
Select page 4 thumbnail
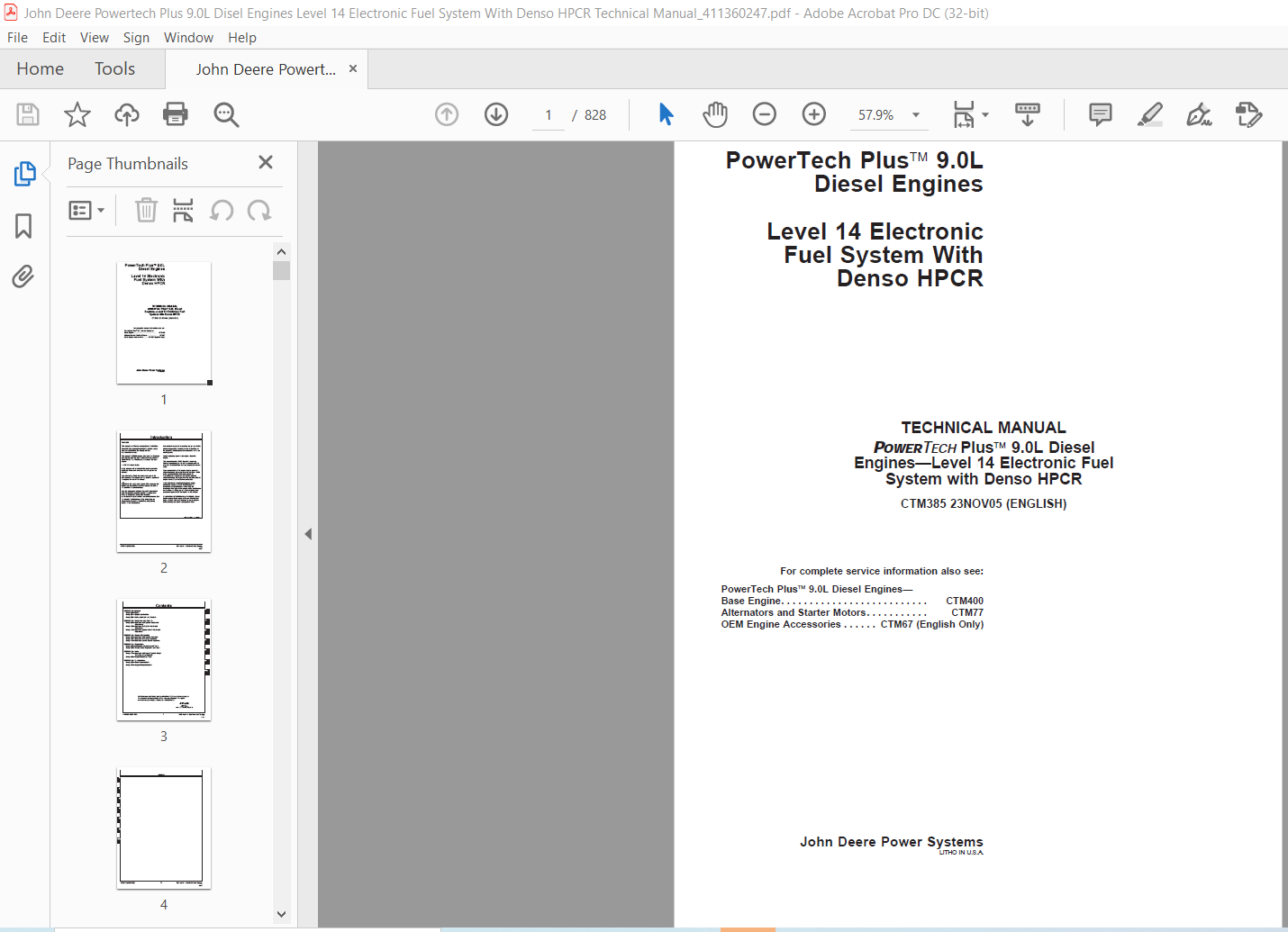point(164,828)
